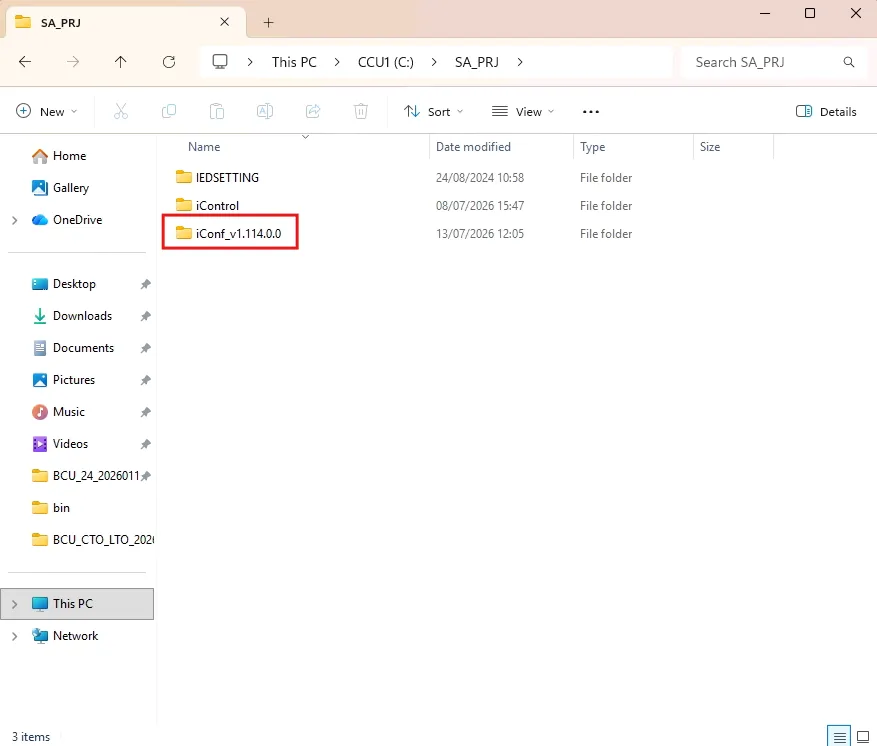Add a new tab
This screenshot has height=746, width=877.
point(268,22)
